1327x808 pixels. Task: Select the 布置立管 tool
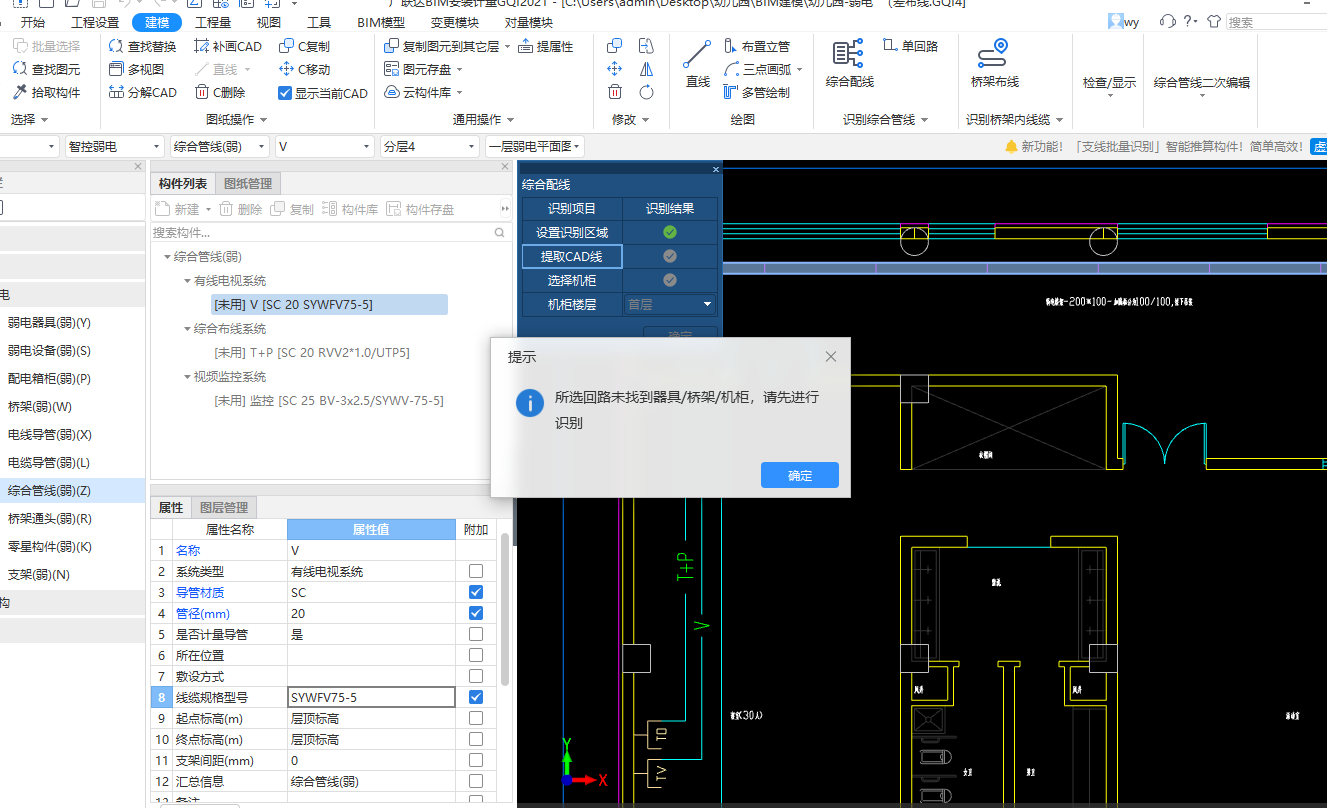[x=756, y=46]
